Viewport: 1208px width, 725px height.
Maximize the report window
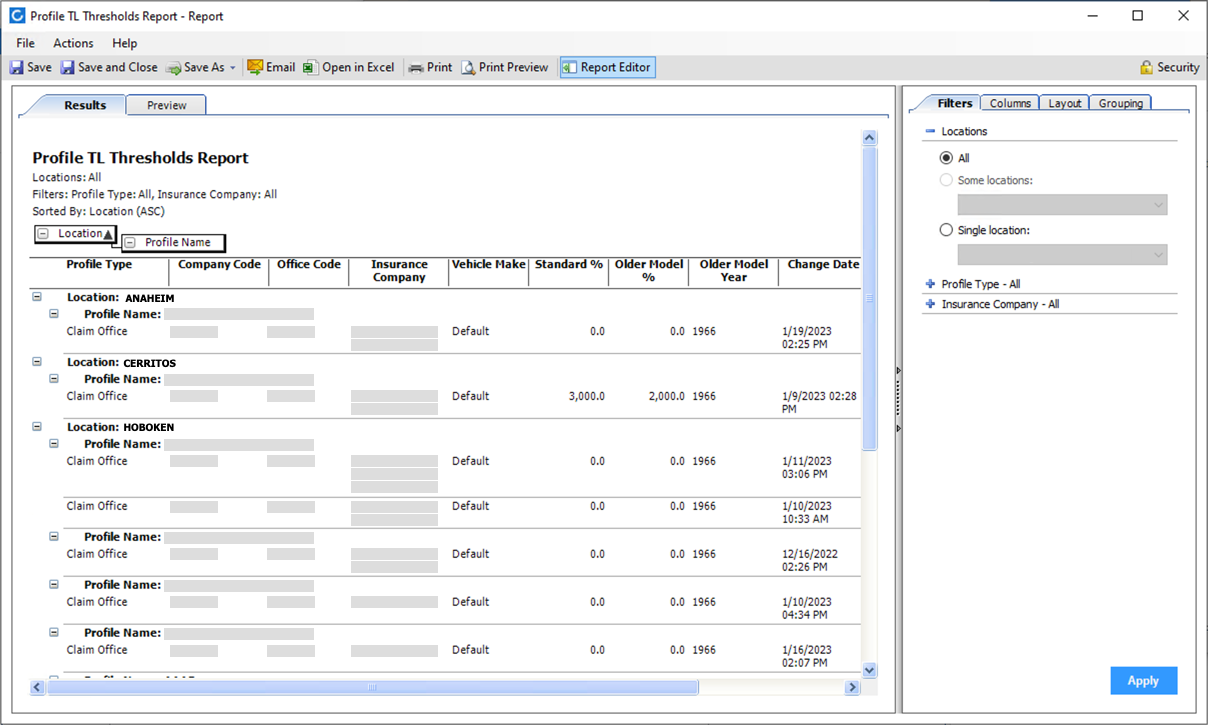click(x=1138, y=16)
